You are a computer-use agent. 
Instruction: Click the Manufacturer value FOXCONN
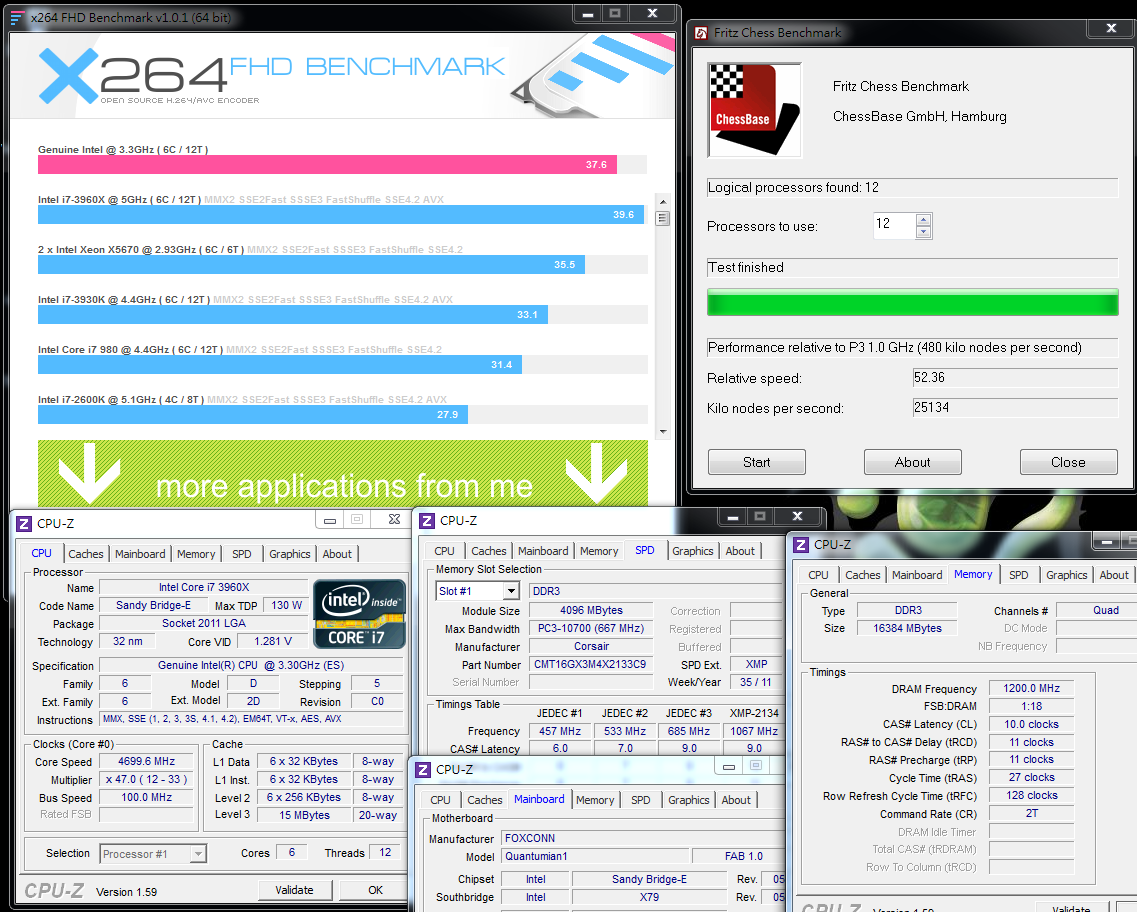click(644, 838)
